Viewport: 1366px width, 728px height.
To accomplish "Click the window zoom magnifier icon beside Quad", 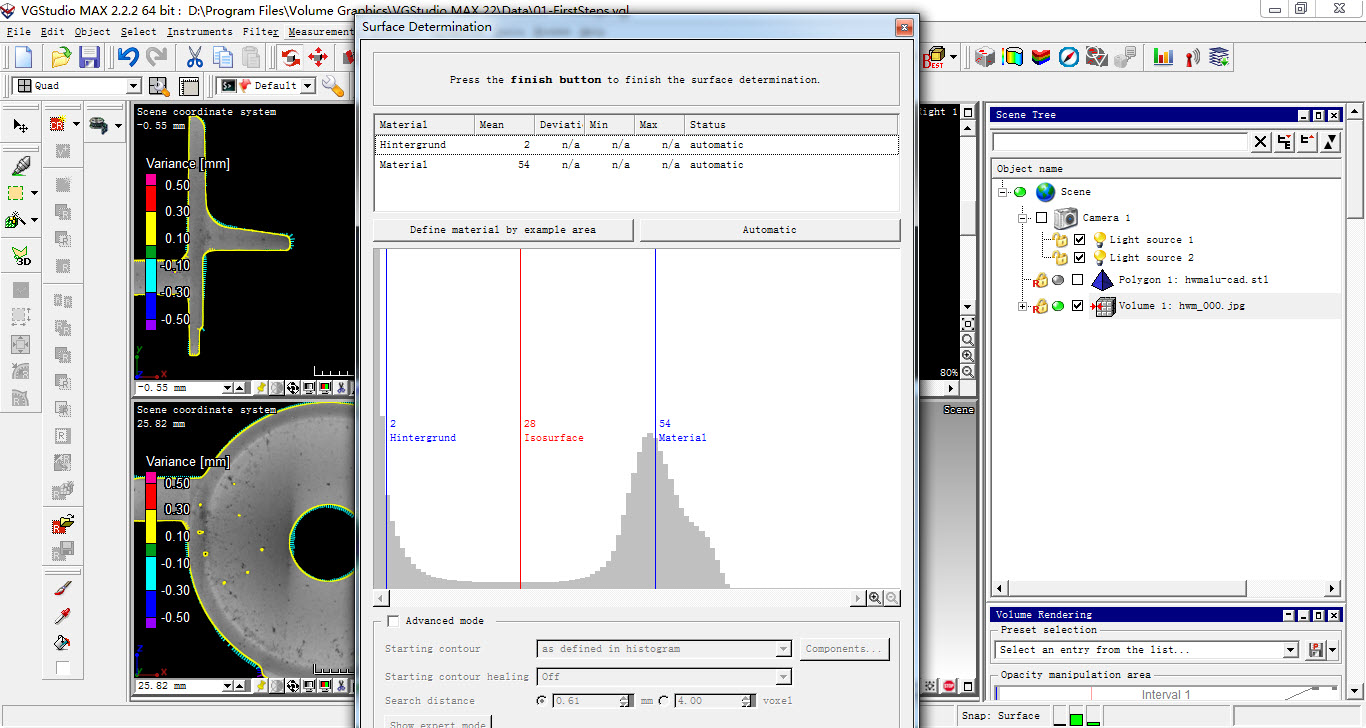I will coord(159,86).
